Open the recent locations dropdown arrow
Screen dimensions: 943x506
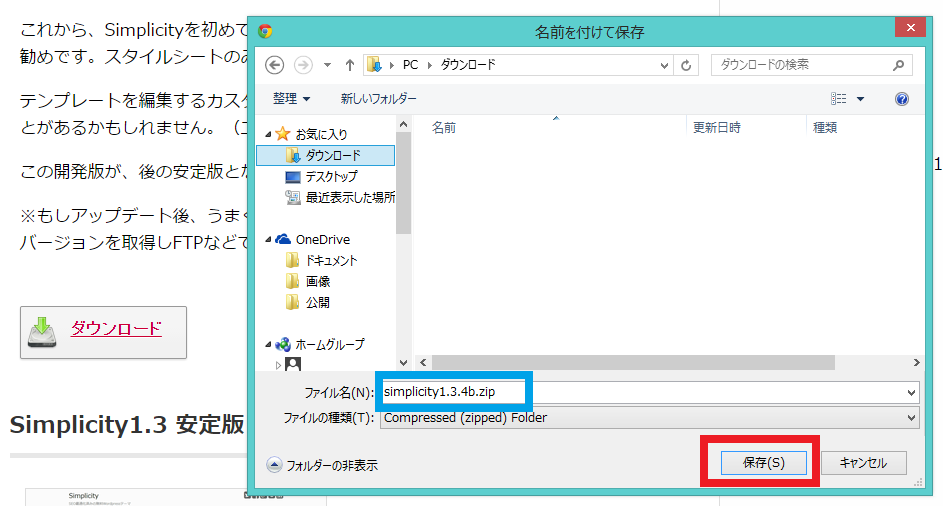pyautogui.click(x=327, y=65)
